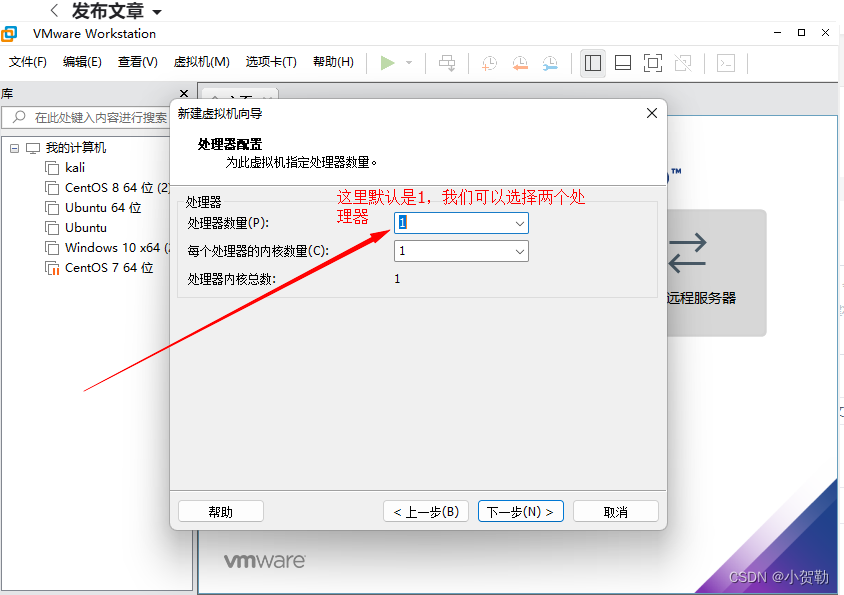Open the Snapshot Manager wrench icon
The width and height of the screenshot is (844, 595).
point(550,63)
